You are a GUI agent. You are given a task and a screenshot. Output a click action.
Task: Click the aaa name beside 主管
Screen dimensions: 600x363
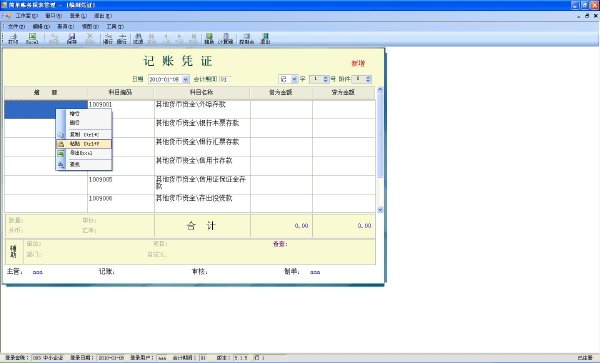[38, 272]
